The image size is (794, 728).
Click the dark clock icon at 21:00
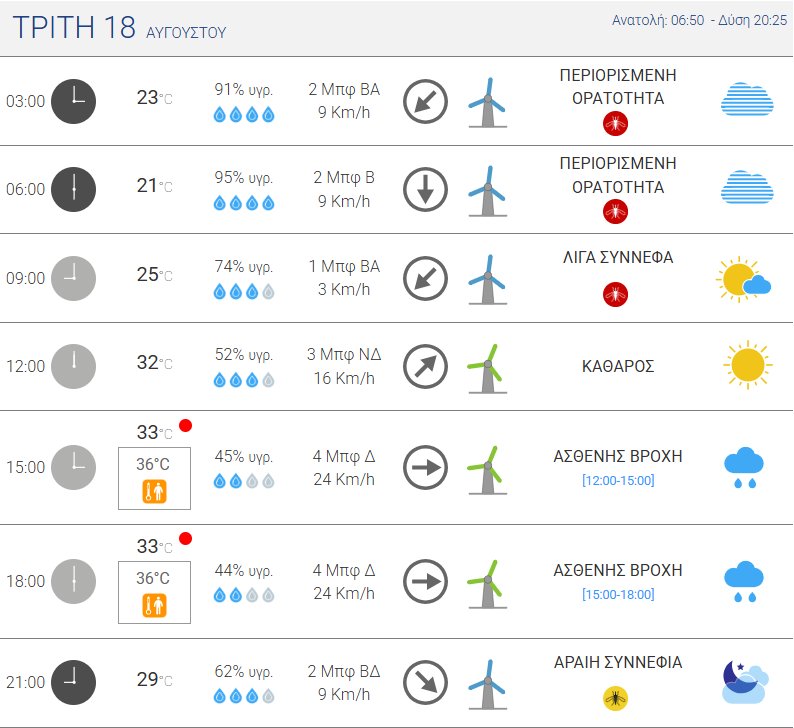tap(73, 682)
